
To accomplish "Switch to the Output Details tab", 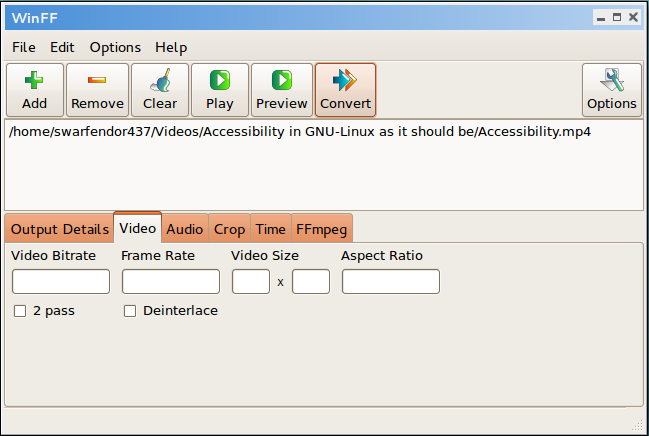I will point(59,229).
